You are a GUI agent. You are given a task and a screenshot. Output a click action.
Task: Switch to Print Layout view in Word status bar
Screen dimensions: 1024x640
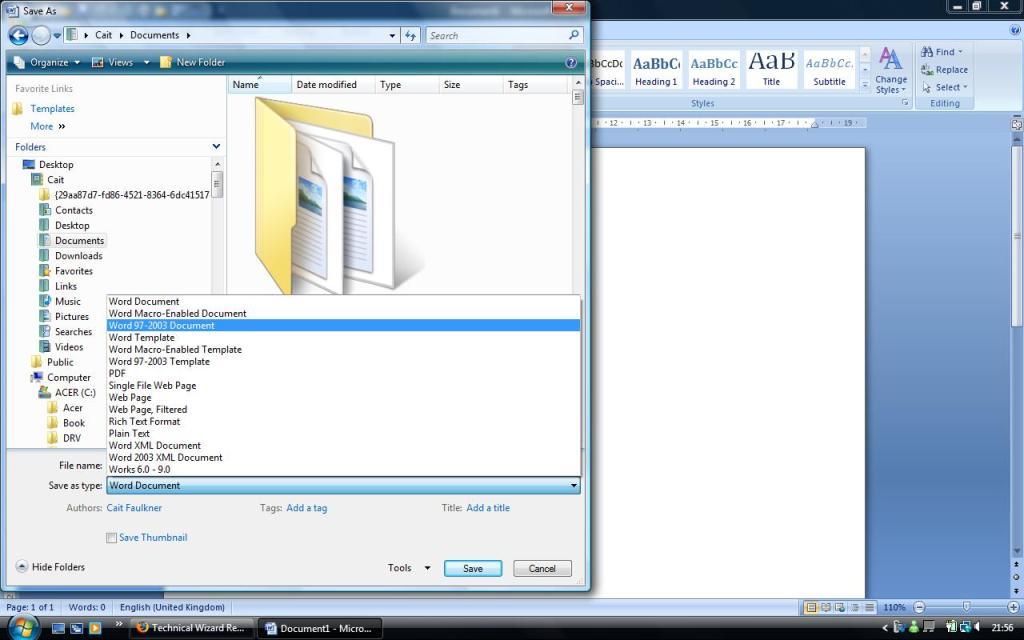coord(811,607)
